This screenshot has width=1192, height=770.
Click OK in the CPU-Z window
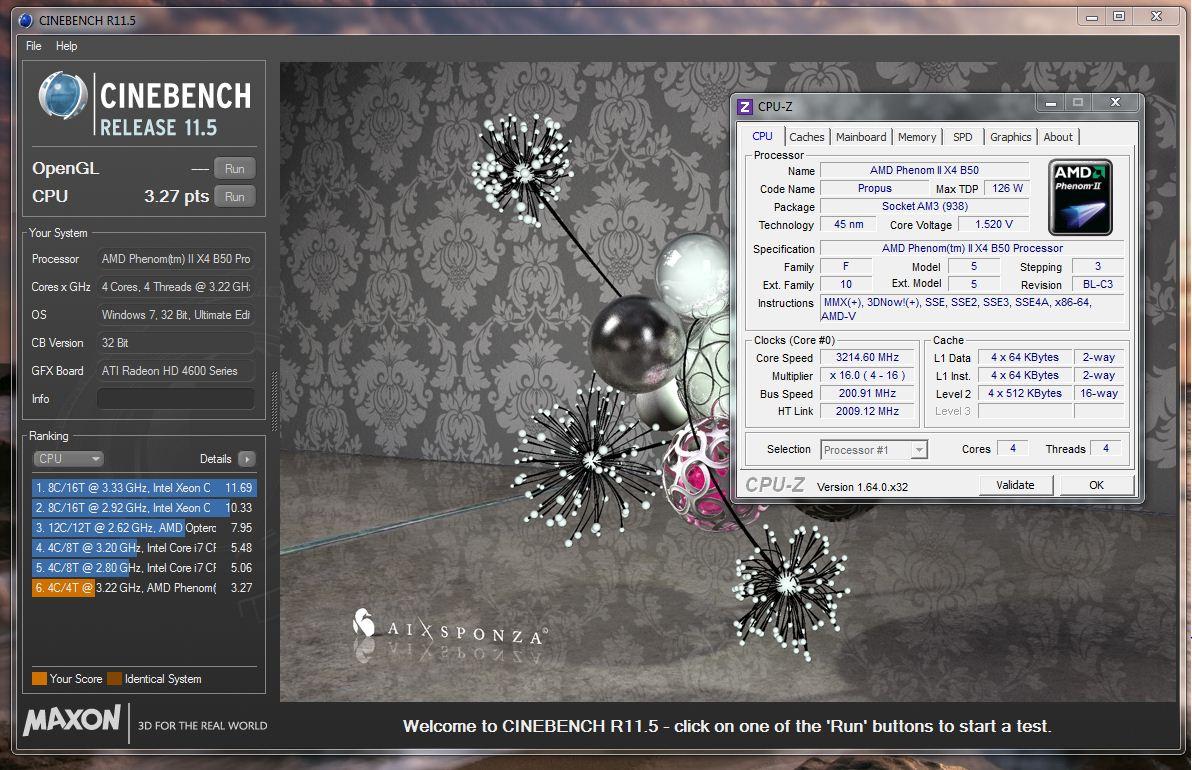pos(1096,485)
